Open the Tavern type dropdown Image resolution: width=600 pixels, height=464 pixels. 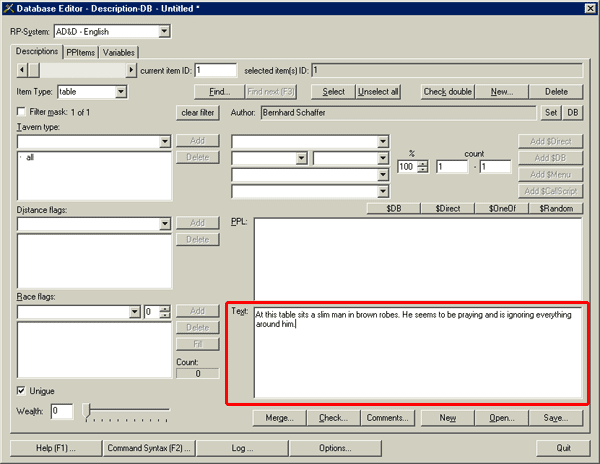(x=164, y=142)
